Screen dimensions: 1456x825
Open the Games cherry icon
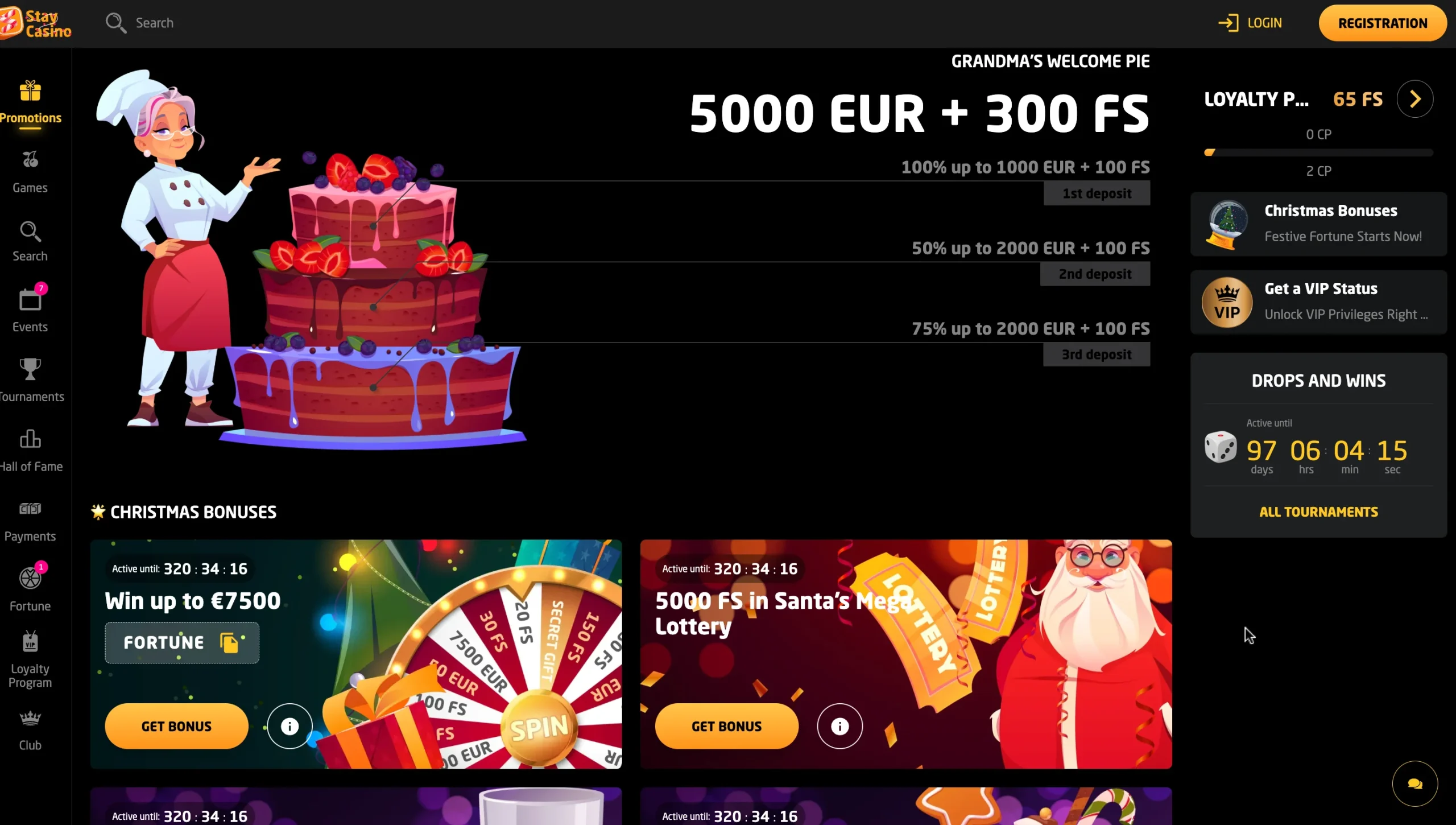point(30,160)
